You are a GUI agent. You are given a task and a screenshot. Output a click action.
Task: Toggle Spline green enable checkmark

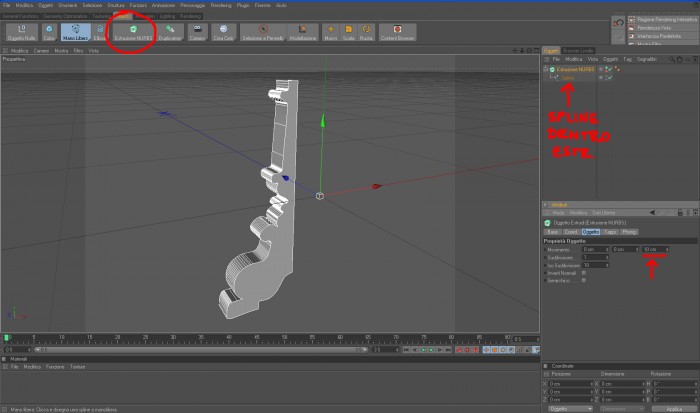[609, 77]
